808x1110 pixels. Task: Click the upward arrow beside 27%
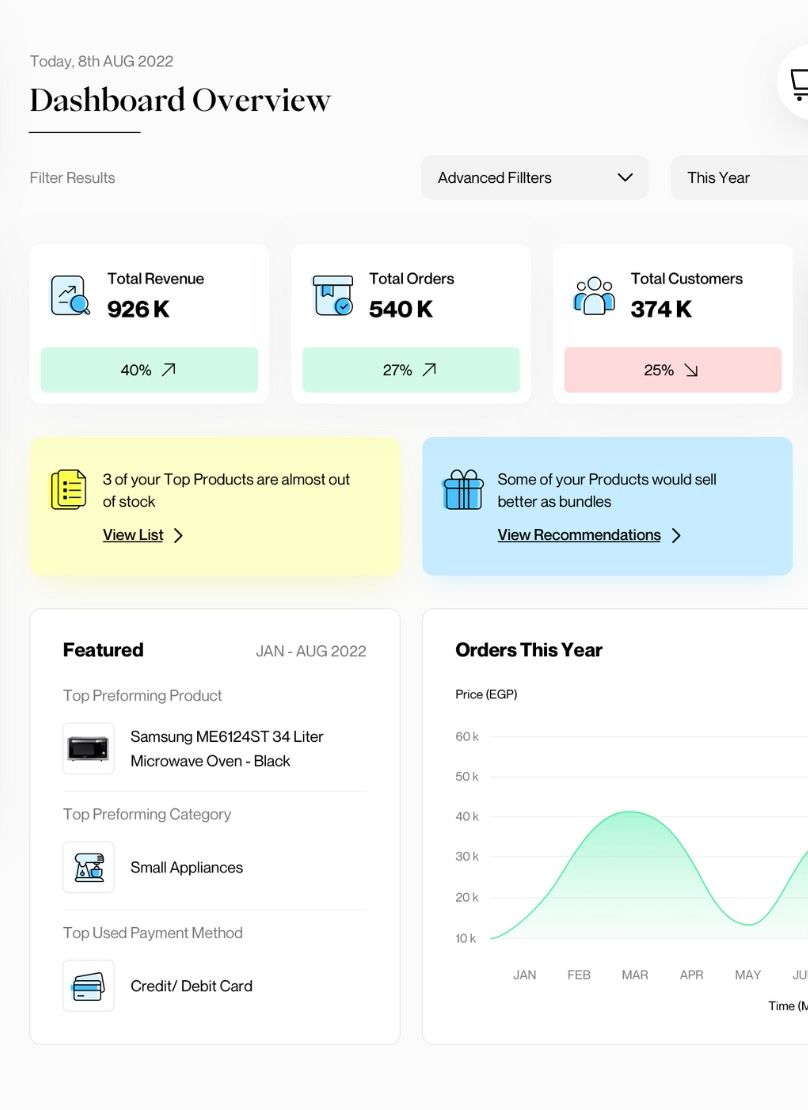coord(429,370)
